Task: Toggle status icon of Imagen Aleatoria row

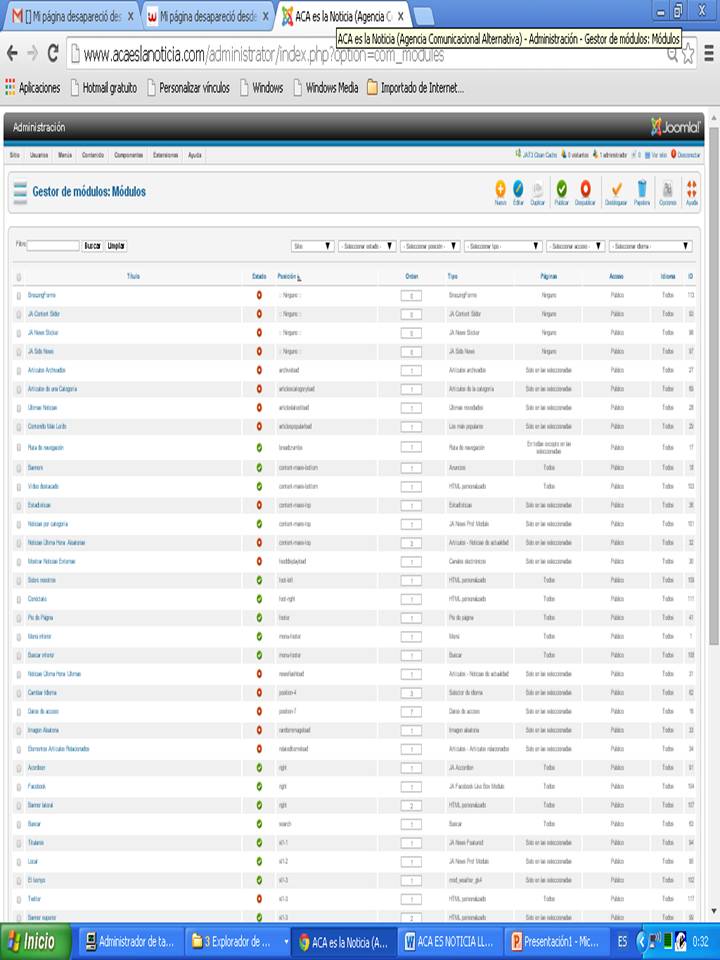Action: [x=259, y=730]
